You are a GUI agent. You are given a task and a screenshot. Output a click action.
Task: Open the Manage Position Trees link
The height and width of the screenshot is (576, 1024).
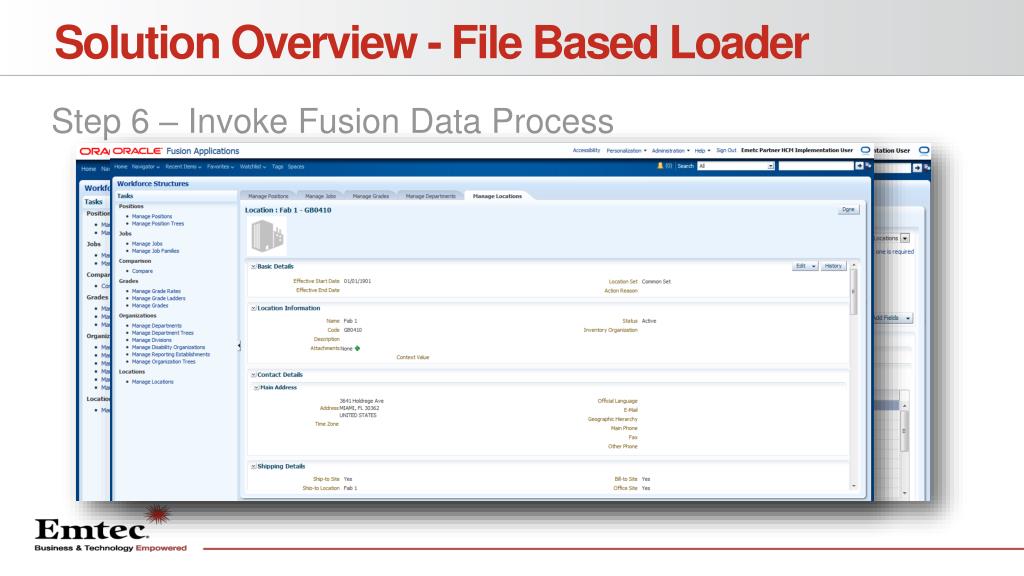[158, 223]
